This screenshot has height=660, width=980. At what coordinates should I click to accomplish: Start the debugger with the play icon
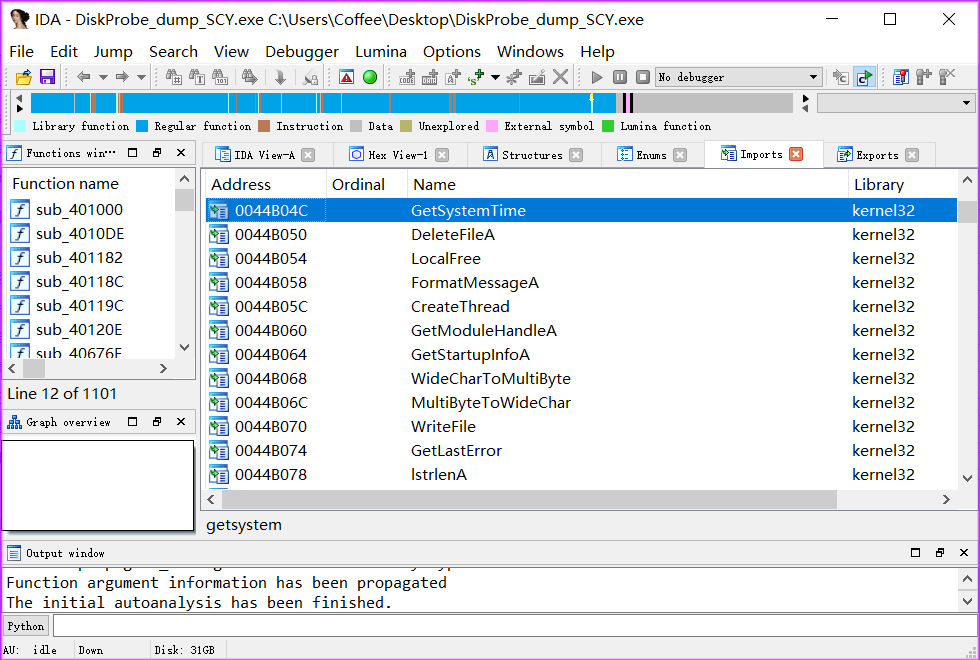pyautogui.click(x=597, y=77)
